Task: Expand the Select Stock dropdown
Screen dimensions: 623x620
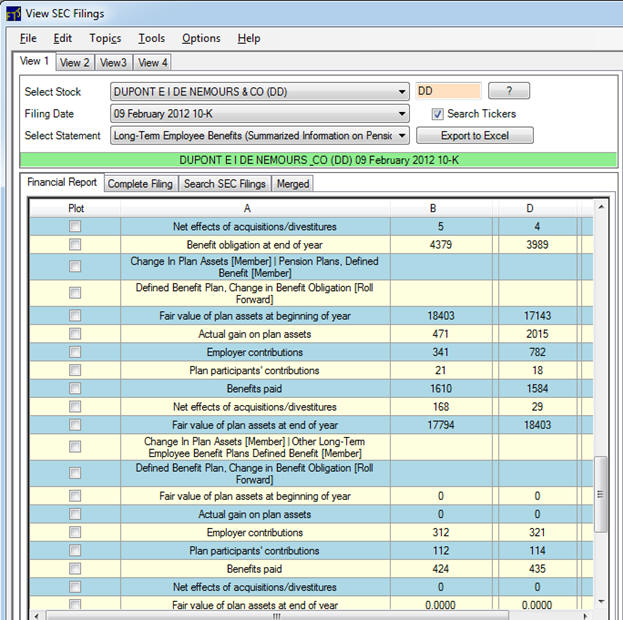Action: point(402,92)
